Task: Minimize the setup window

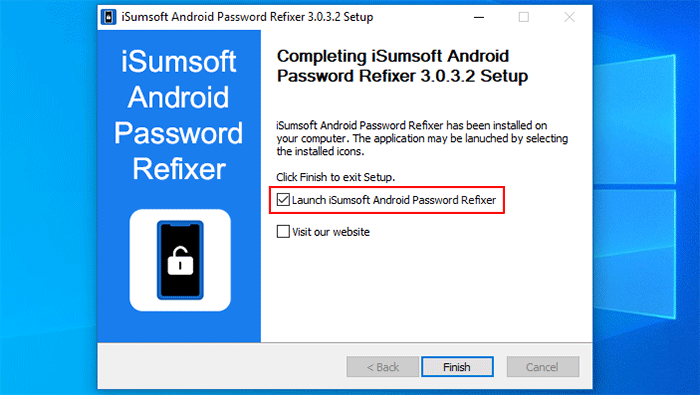Action: coord(479,17)
